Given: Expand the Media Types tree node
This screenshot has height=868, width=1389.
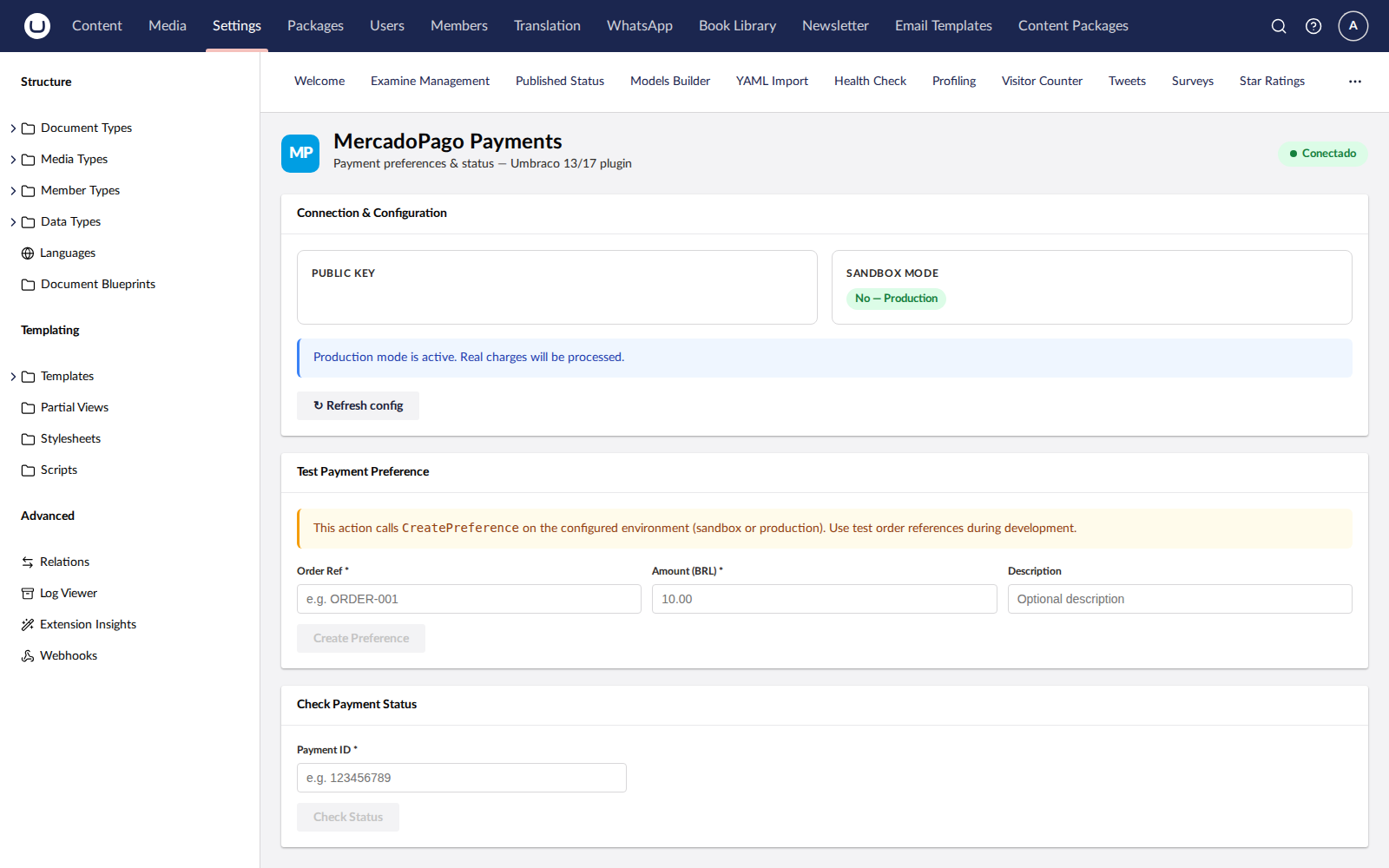Looking at the screenshot, I should pos(13,160).
